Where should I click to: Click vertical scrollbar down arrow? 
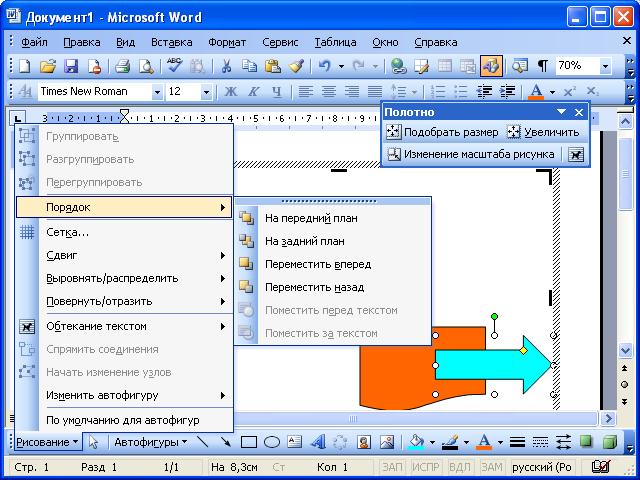[625, 350]
